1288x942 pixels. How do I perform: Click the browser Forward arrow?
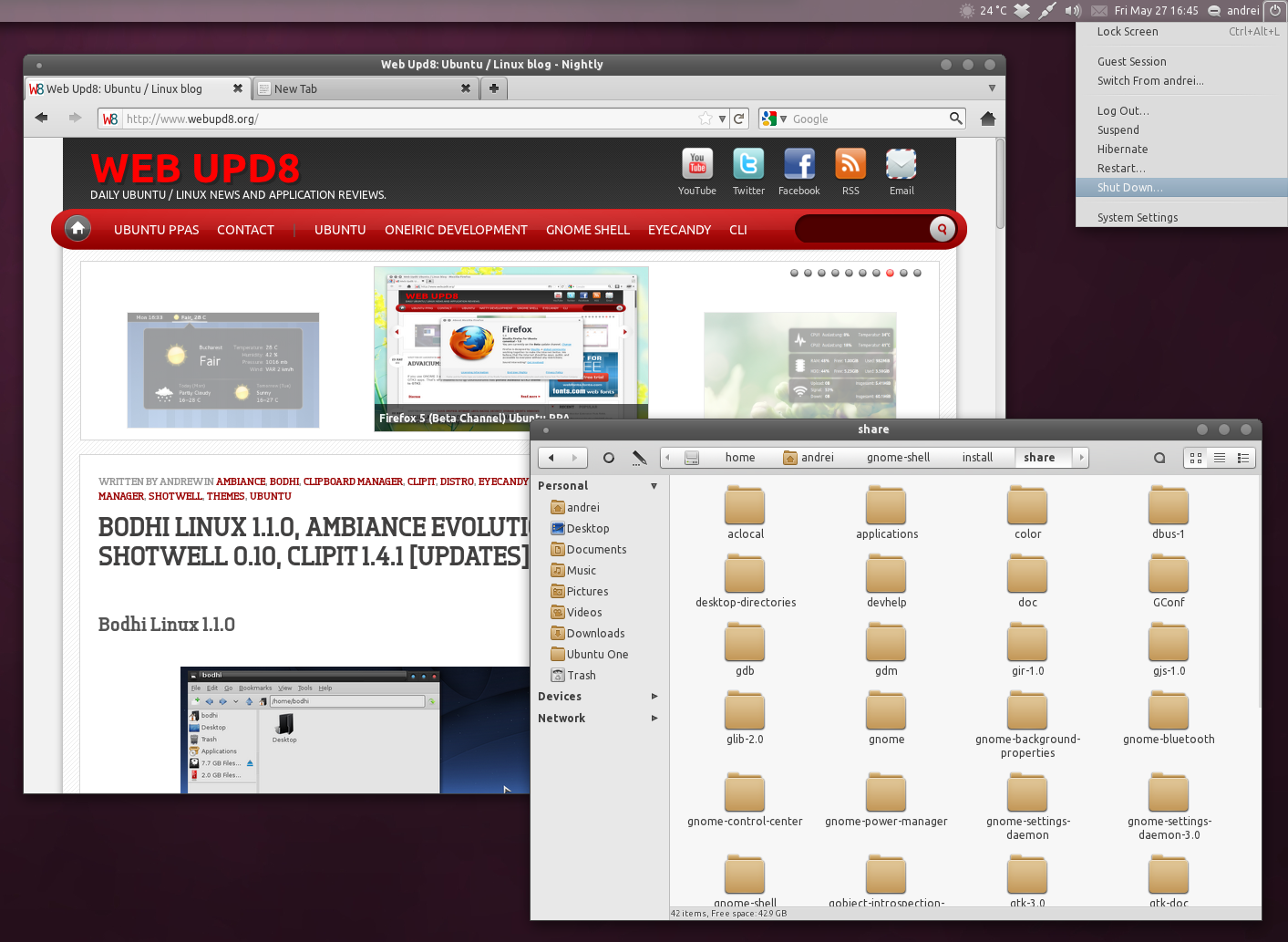pyautogui.click(x=75, y=118)
